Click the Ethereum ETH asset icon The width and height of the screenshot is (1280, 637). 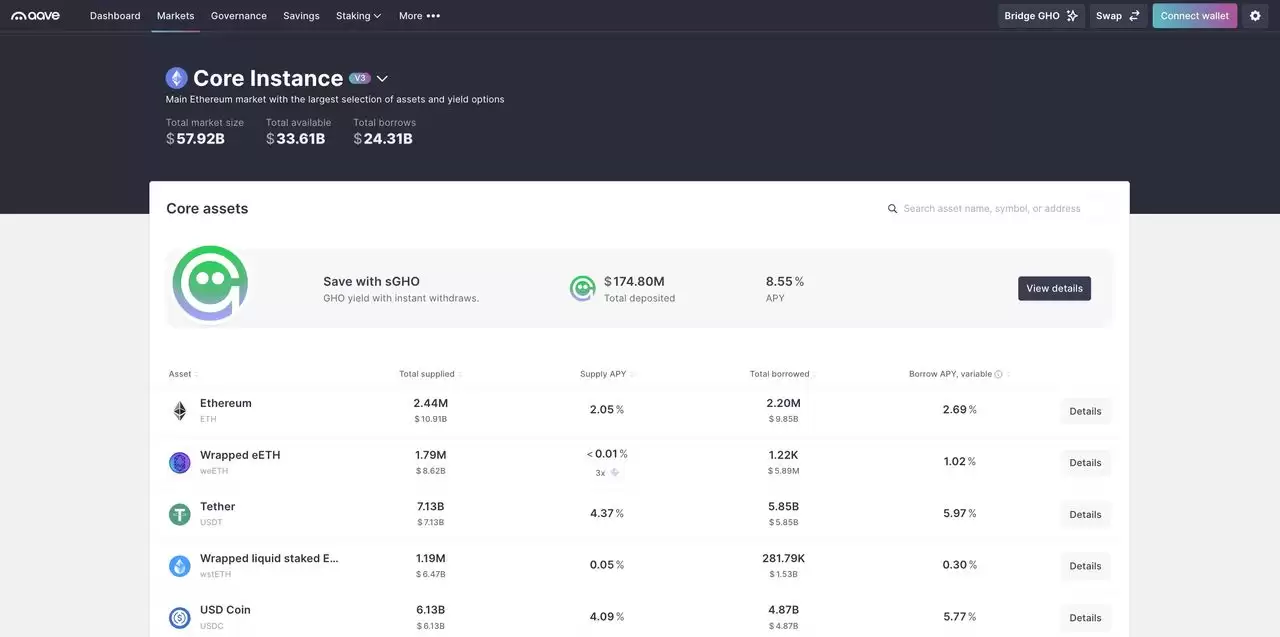[x=180, y=411]
